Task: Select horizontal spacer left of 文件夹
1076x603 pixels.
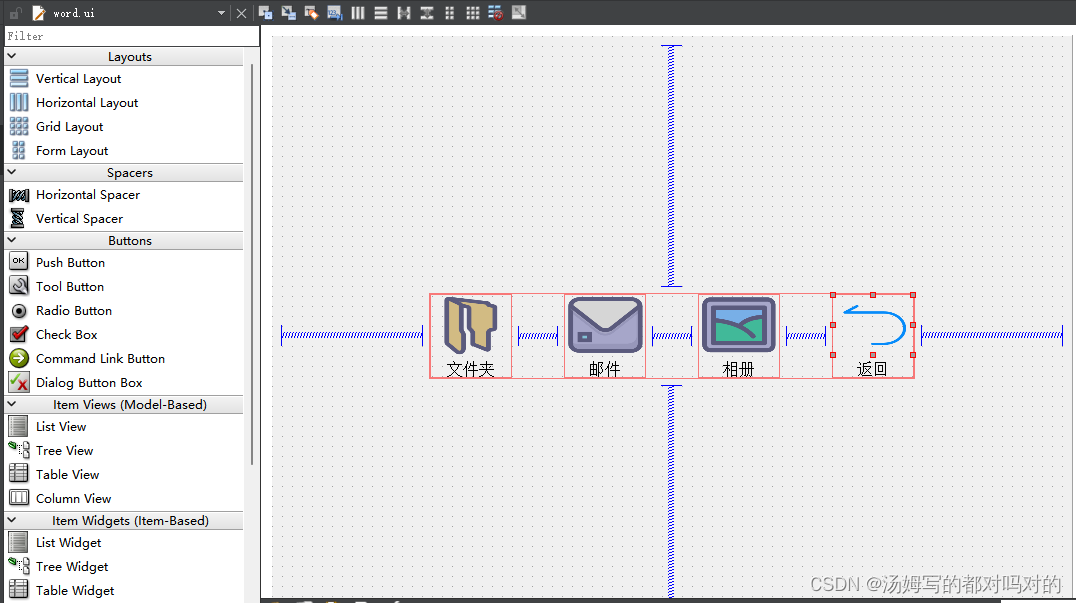Action: (x=352, y=335)
